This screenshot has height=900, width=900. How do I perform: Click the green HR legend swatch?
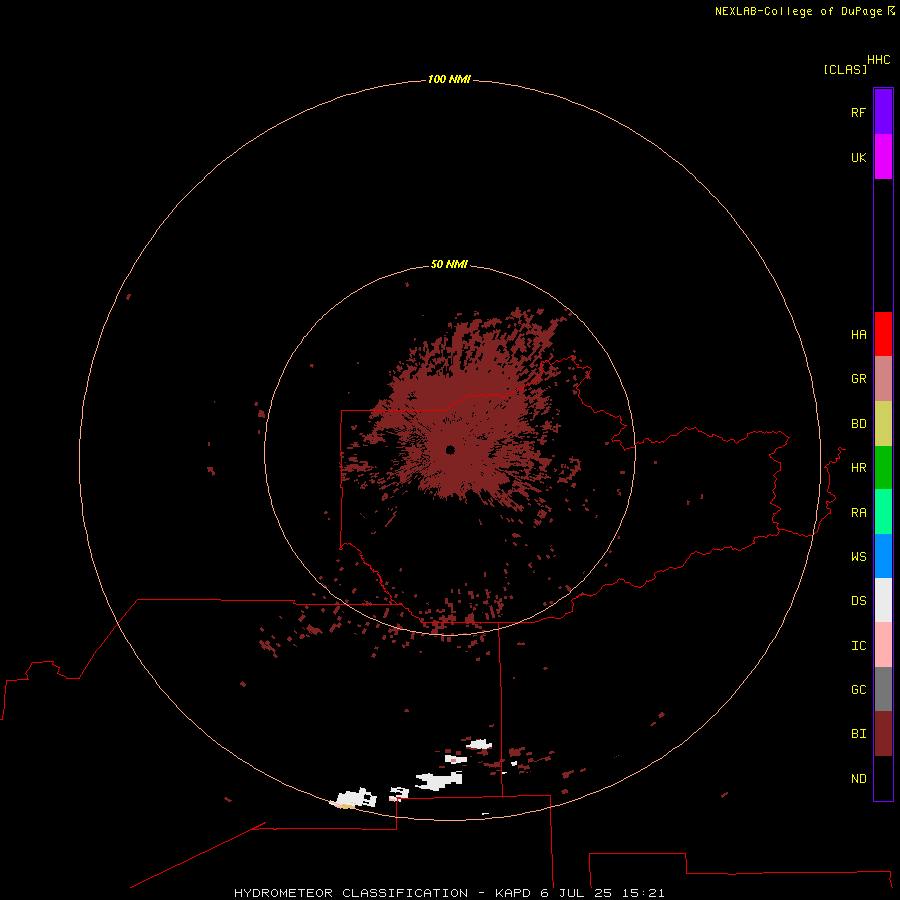click(x=883, y=468)
